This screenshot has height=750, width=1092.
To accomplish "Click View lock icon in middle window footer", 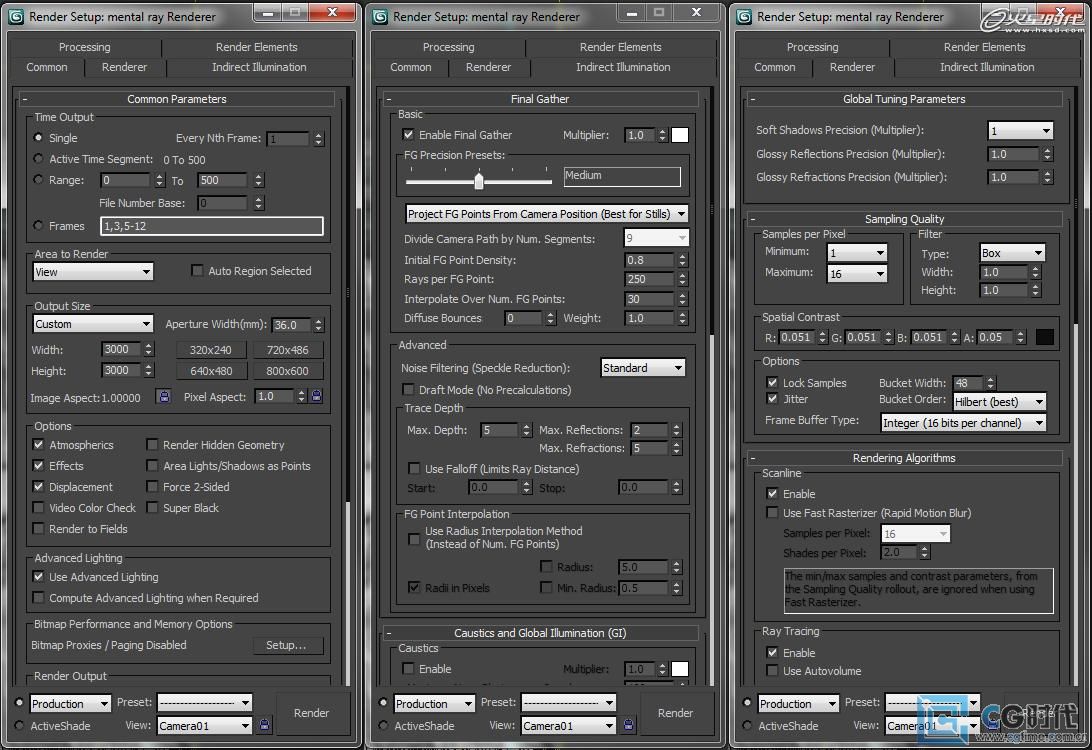I will point(628,725).
